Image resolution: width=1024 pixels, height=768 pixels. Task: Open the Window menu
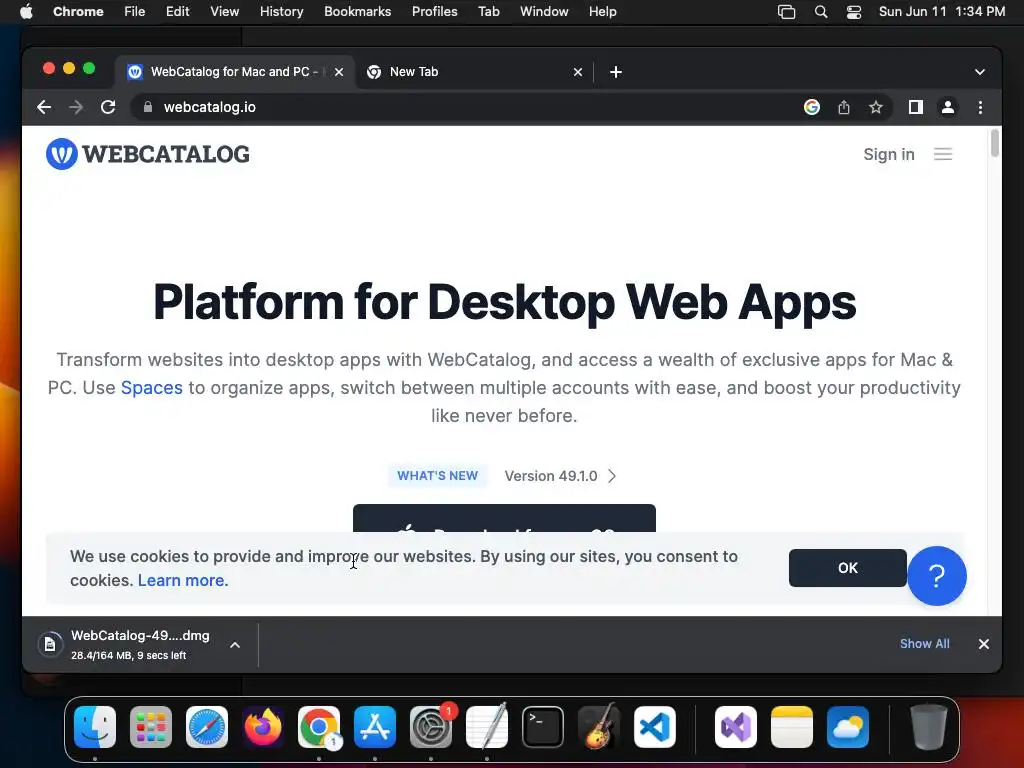[544, 12]
